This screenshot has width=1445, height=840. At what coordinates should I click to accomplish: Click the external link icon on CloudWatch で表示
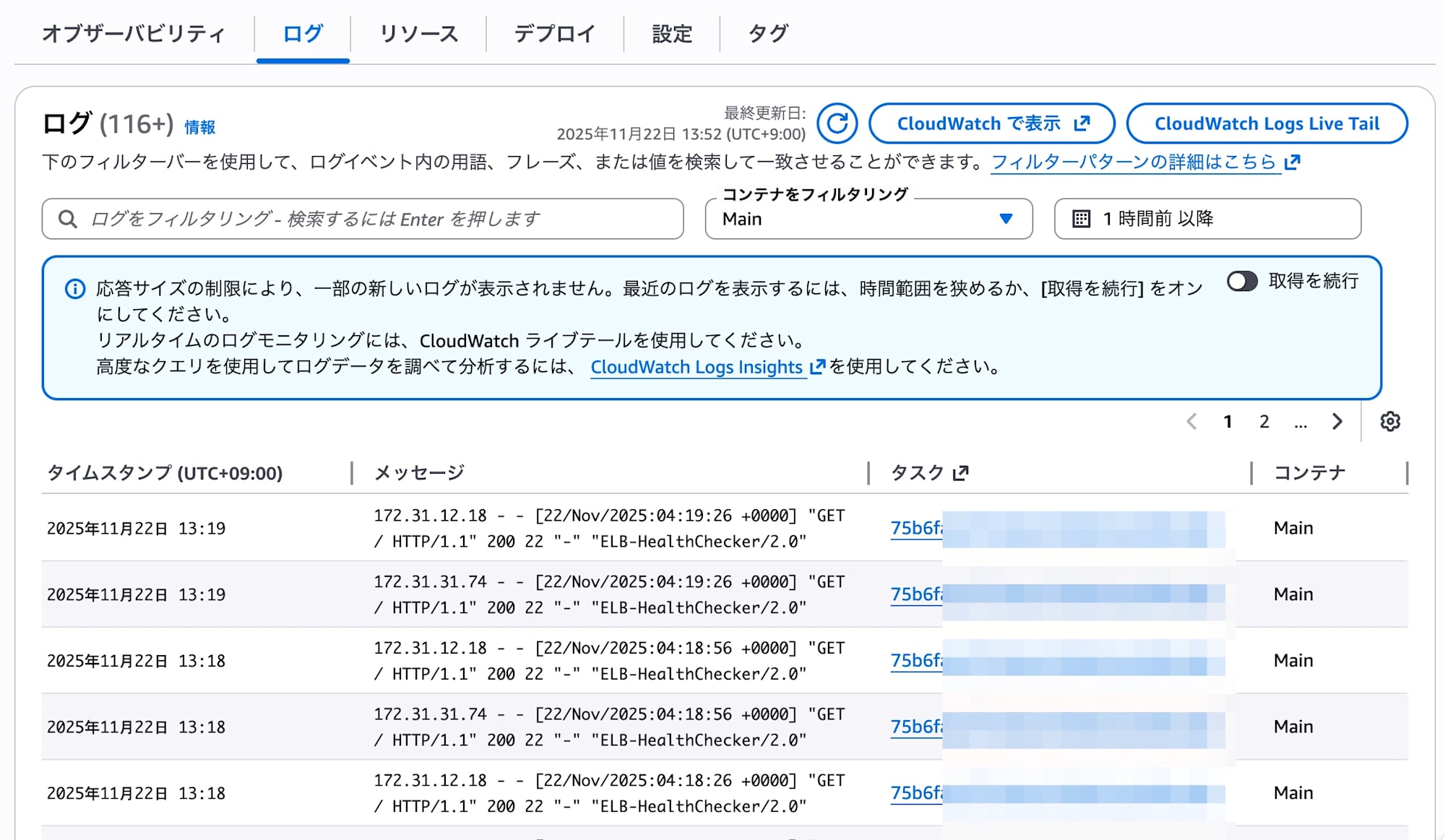coord(1081,124)
